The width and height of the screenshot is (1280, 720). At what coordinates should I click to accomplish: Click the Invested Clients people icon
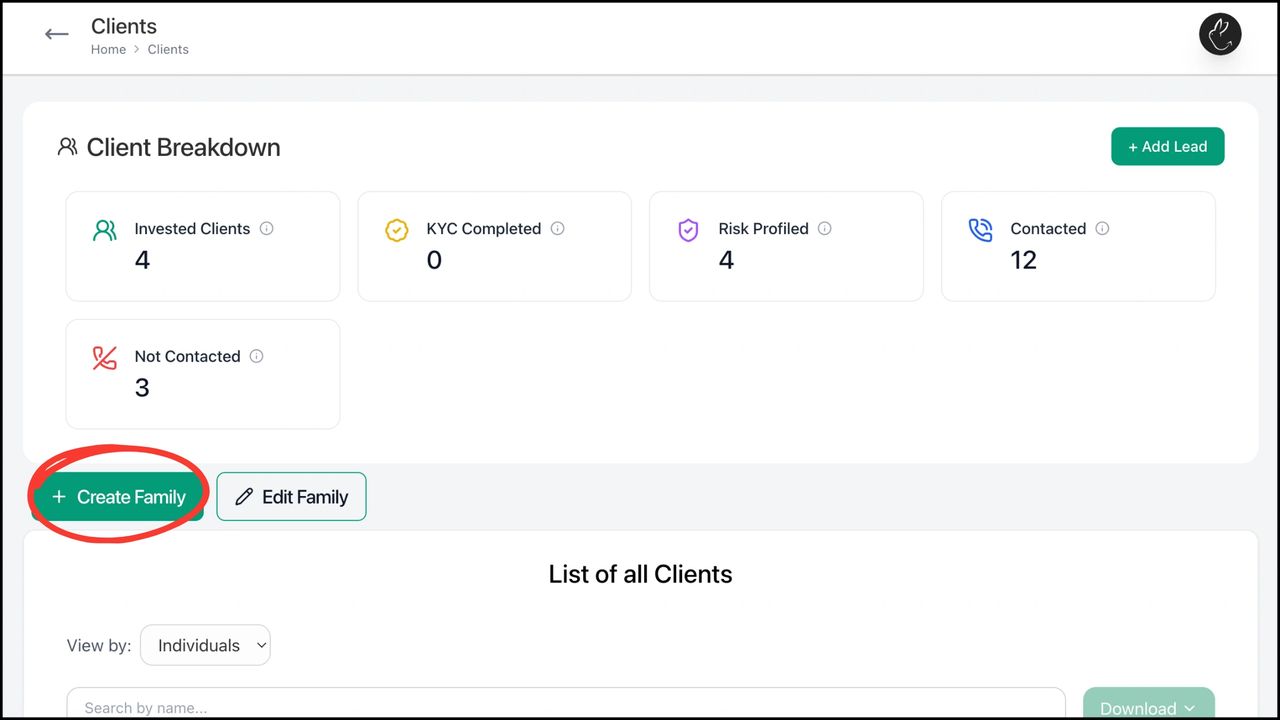click(104, 230)
